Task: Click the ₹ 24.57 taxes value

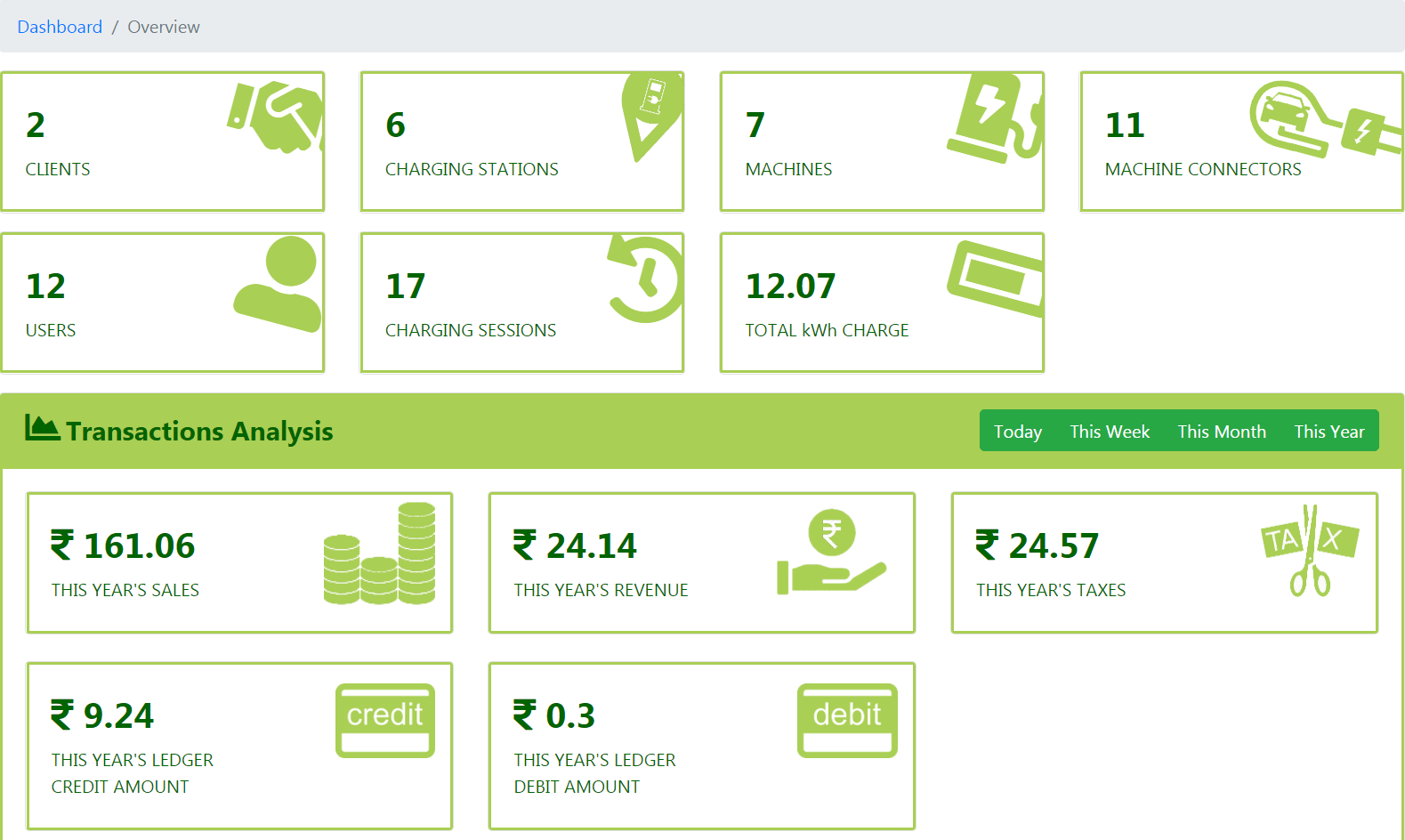Action: click(1038, 545)
